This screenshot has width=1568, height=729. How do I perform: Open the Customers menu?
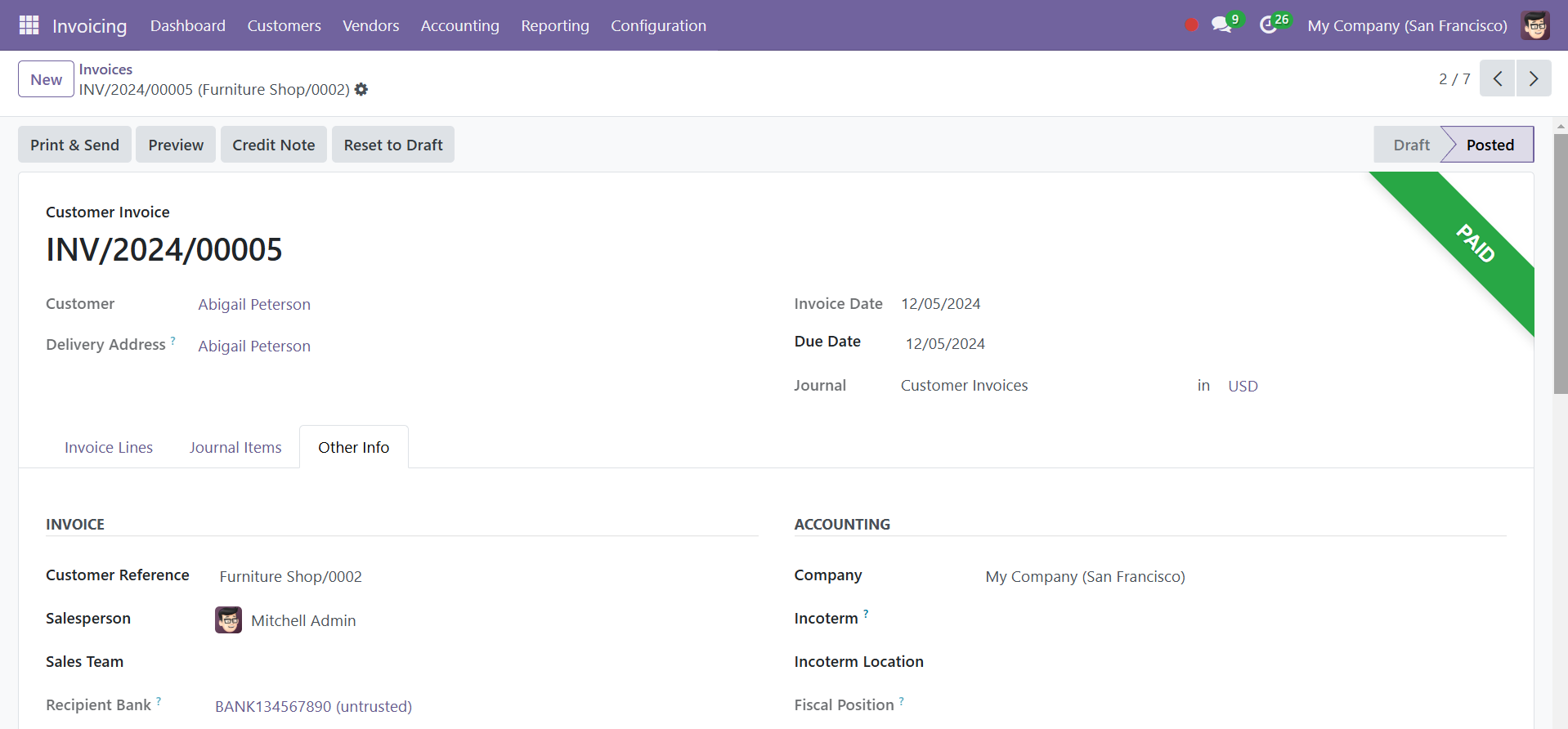284,25
